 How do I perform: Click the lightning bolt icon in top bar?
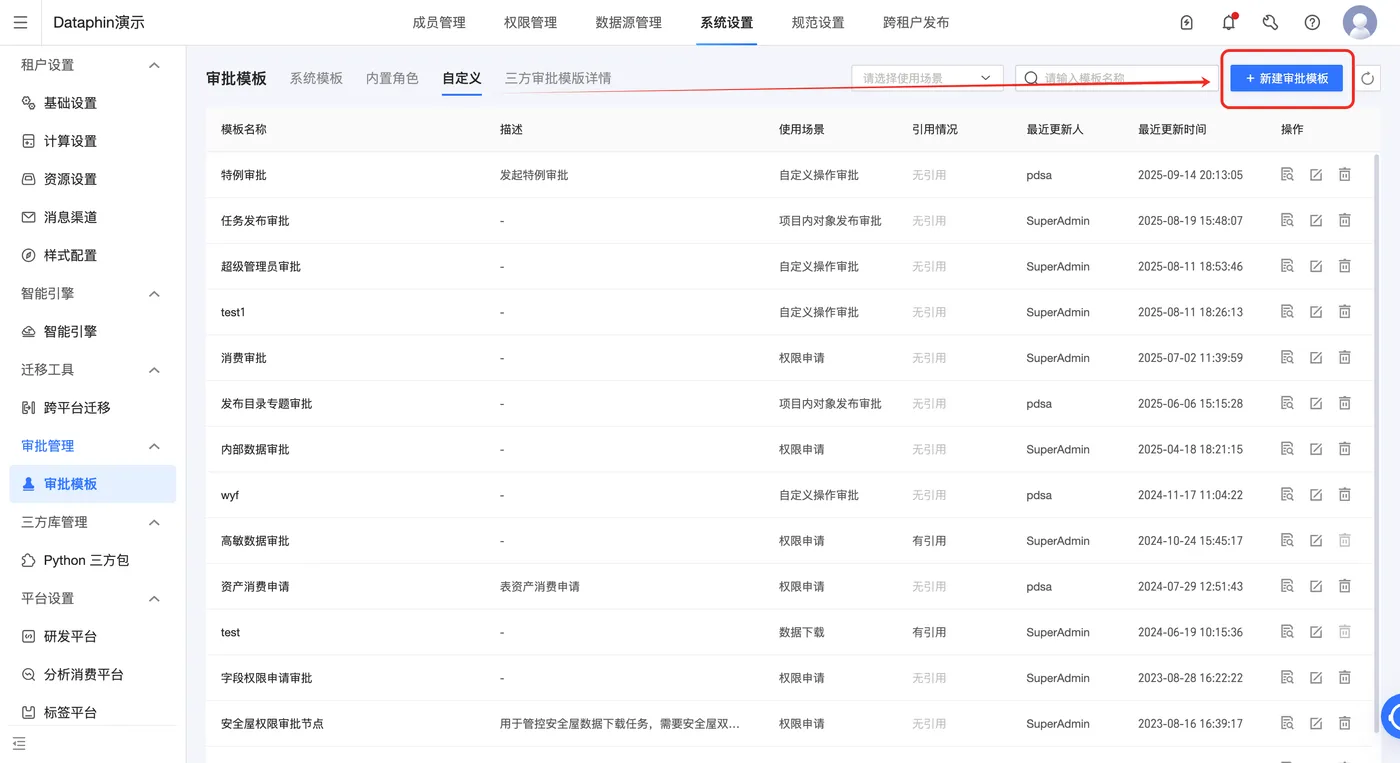tap(1187, 22)
